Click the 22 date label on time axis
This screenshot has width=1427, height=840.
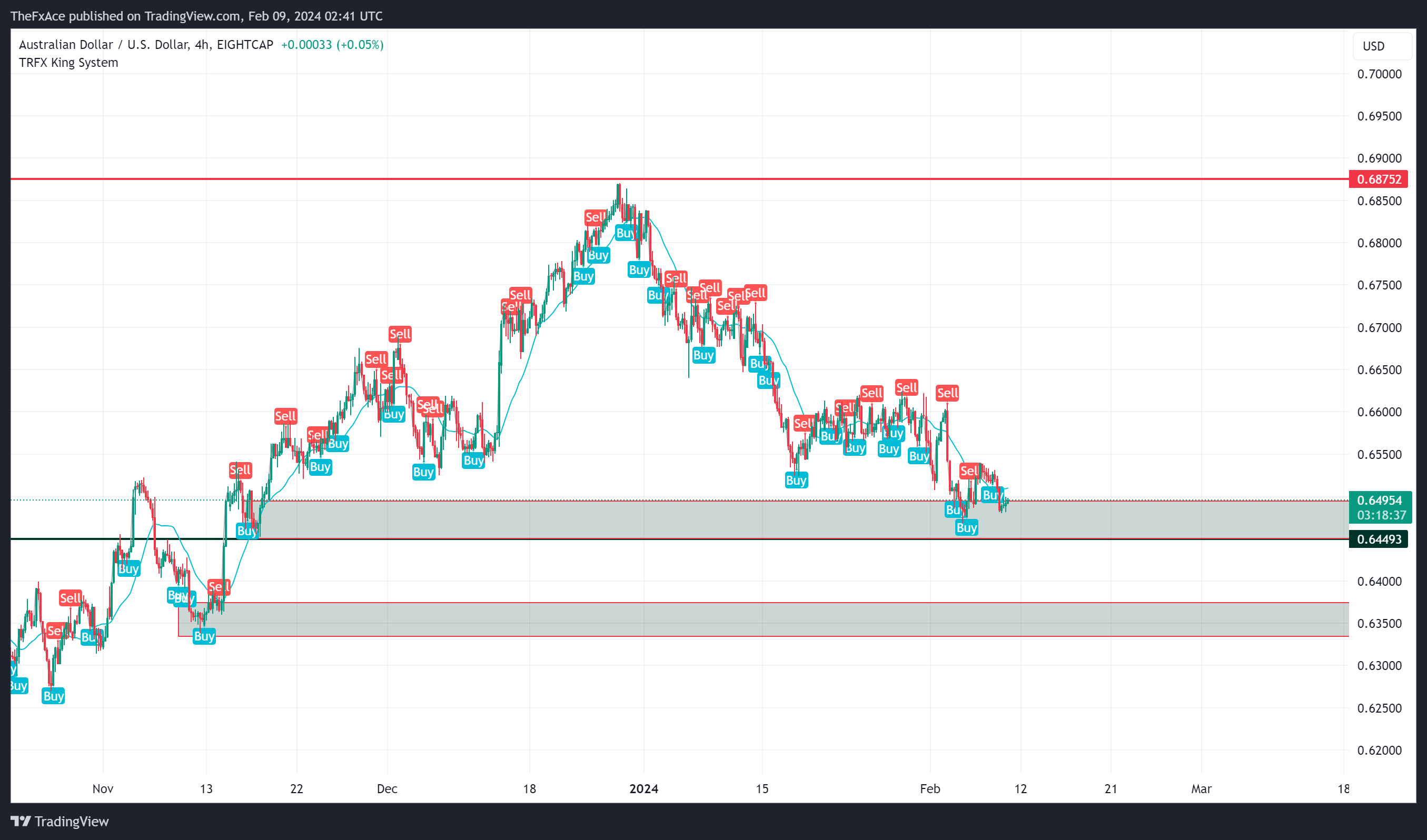pos(297,788)
